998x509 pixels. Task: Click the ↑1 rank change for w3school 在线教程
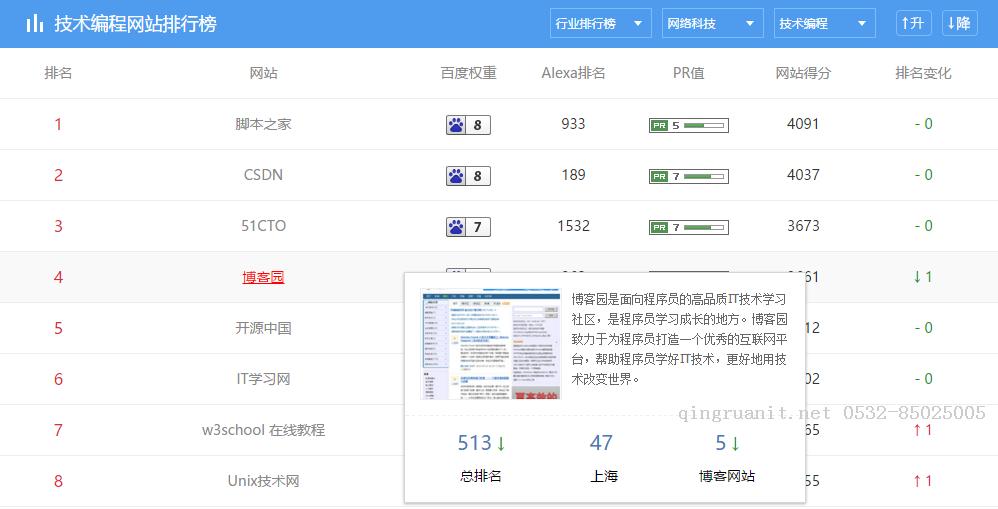click(923, 430)
